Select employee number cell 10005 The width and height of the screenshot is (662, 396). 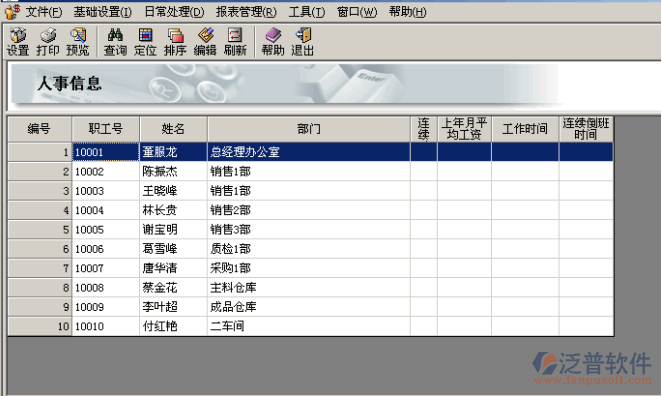click(x=106, y=230)
